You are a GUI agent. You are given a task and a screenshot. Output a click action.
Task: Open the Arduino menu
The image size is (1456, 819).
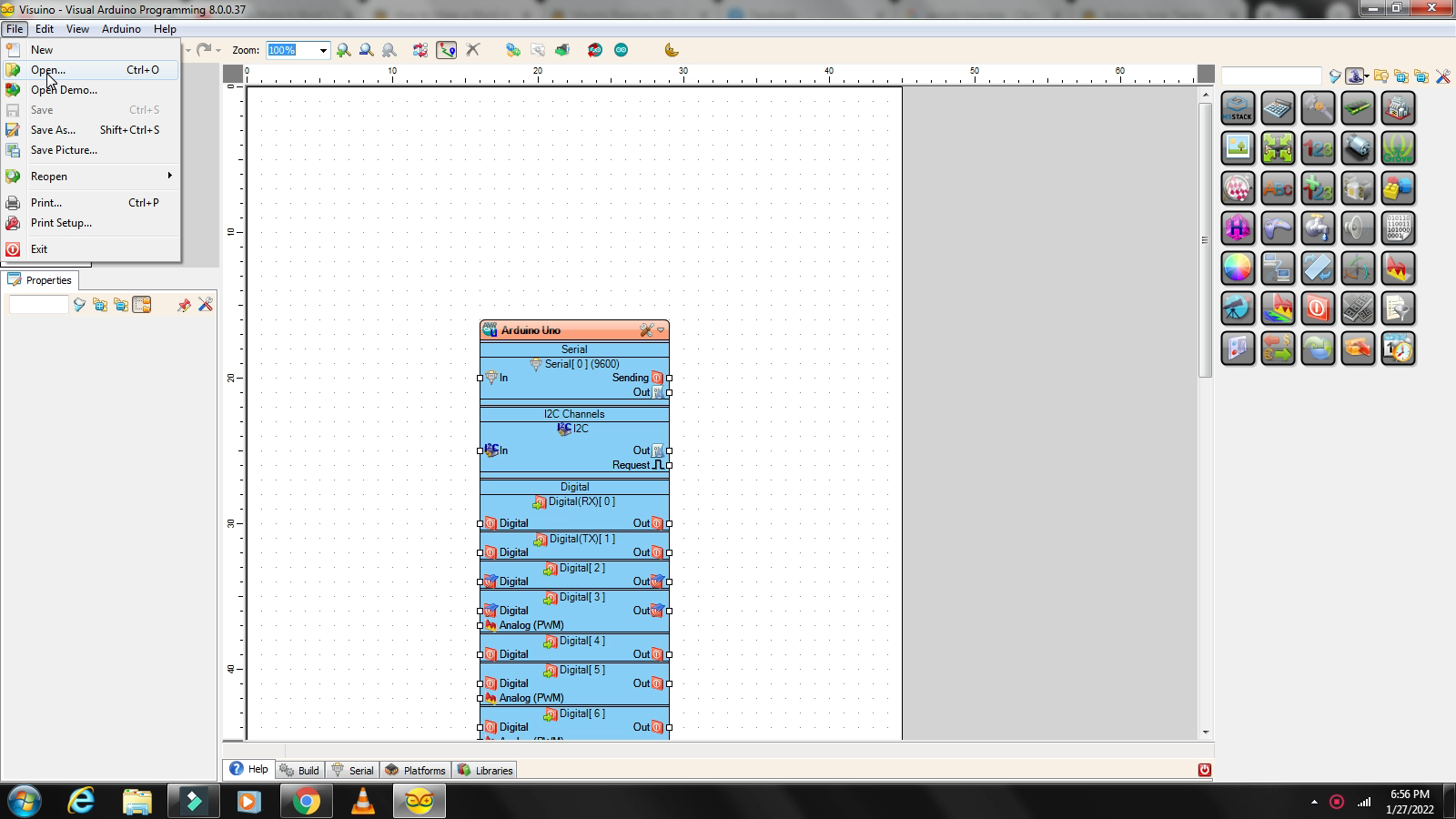click(x=121, y=28)
